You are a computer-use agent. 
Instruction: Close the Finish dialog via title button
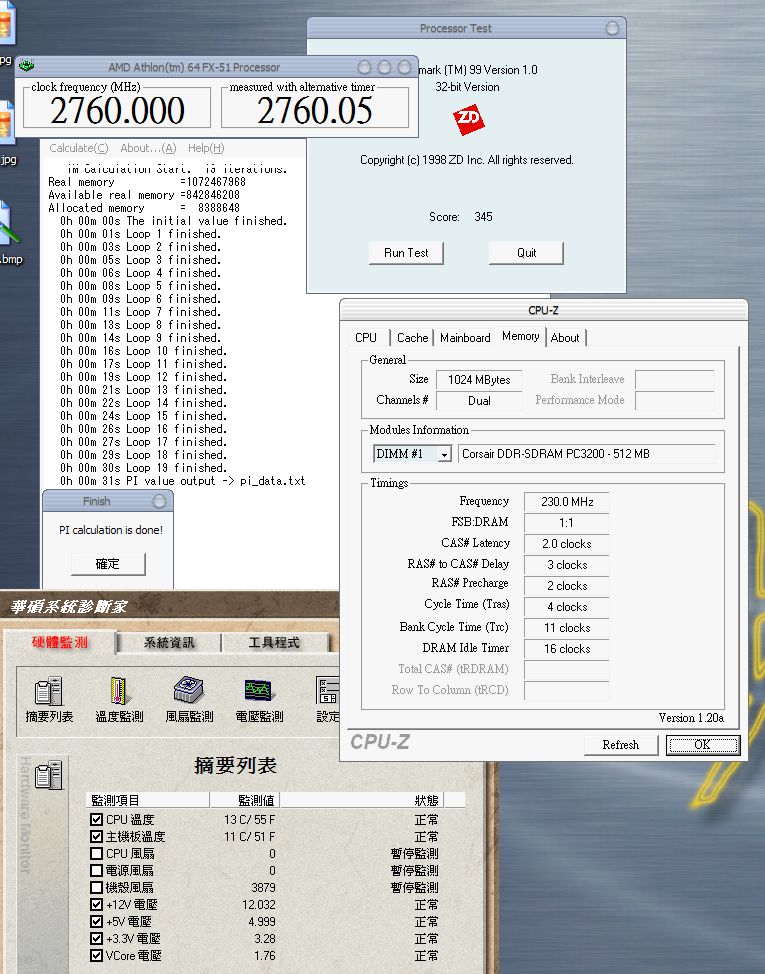(x=159, y=501)
